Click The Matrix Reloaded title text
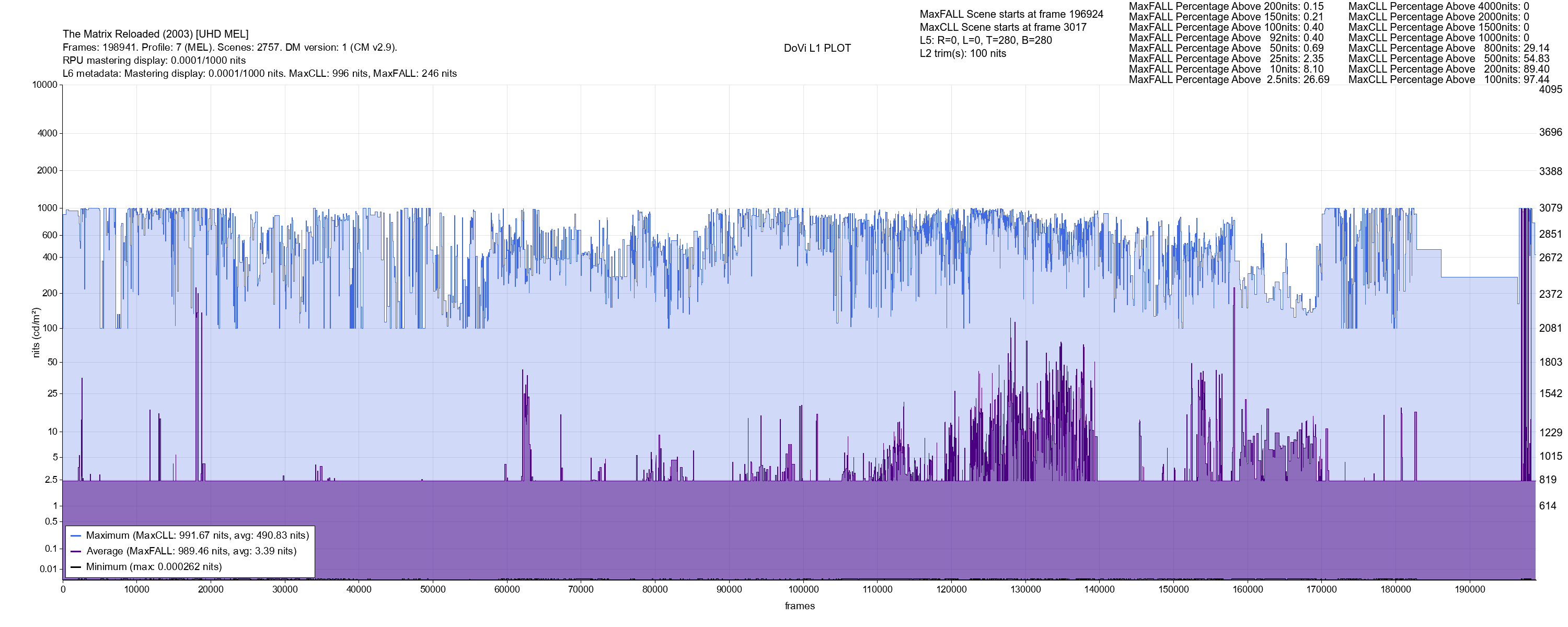Screen dimensions: 1568x627 pos(155,34)
